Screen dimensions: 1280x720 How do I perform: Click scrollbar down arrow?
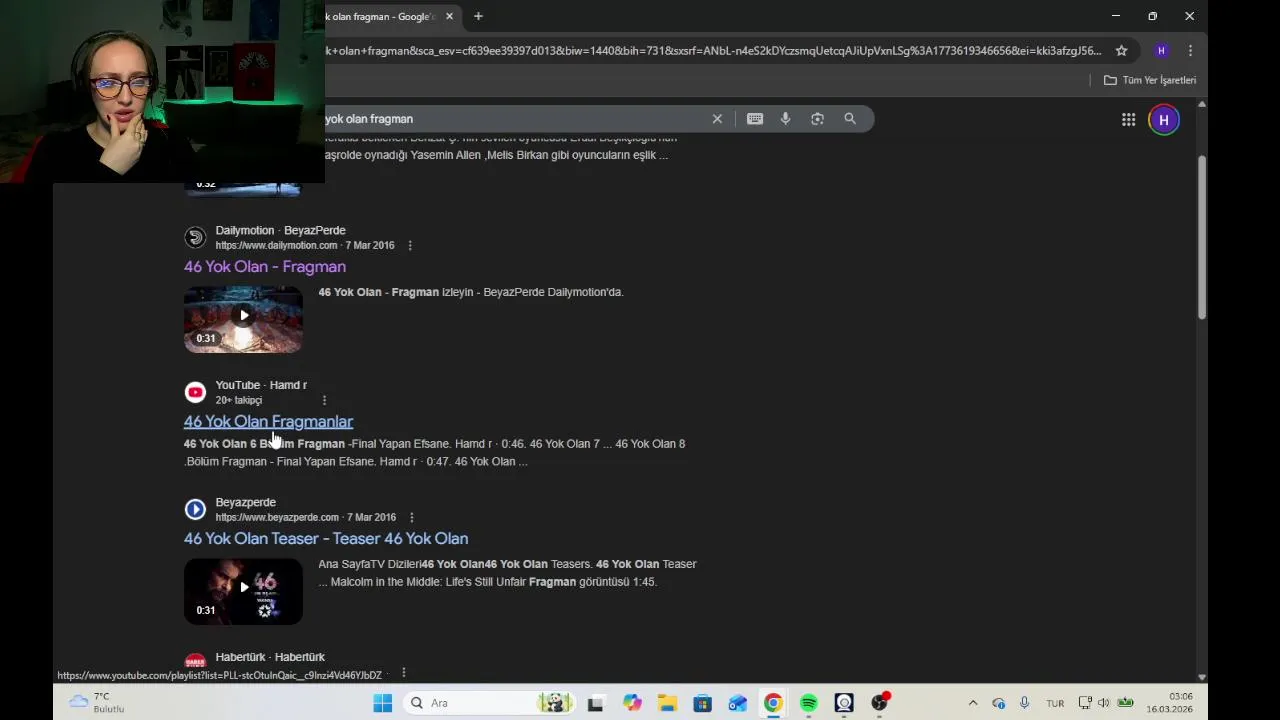click(x=1202, y=677)
